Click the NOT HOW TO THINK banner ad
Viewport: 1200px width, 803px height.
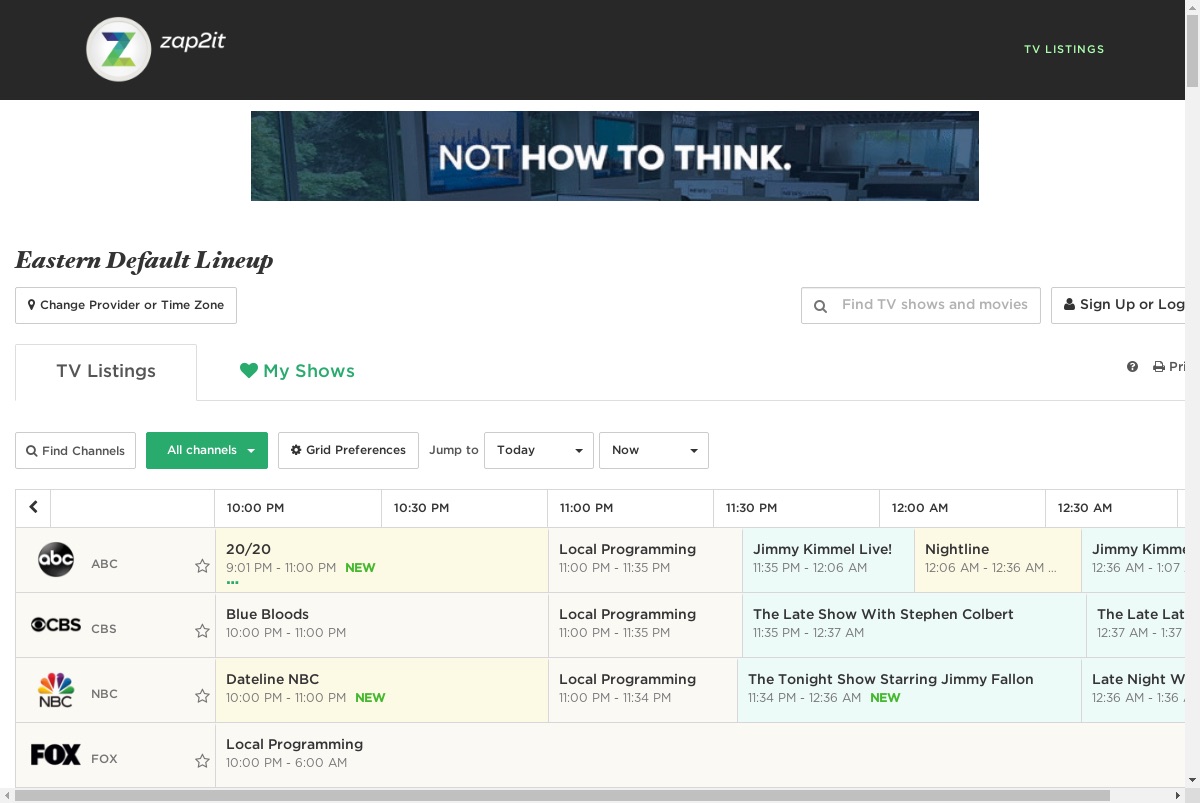[x=615, y=156]
